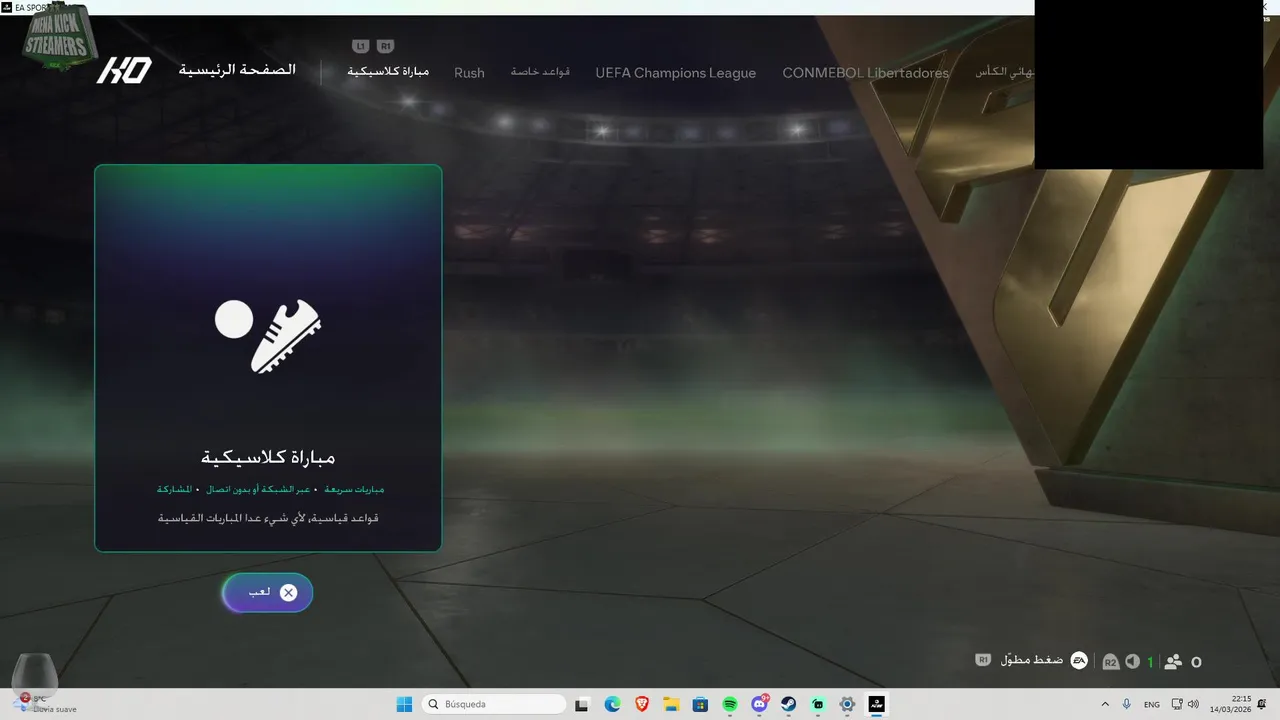
Task: Open Settings gear from taskbar
Action: (847, 704)
